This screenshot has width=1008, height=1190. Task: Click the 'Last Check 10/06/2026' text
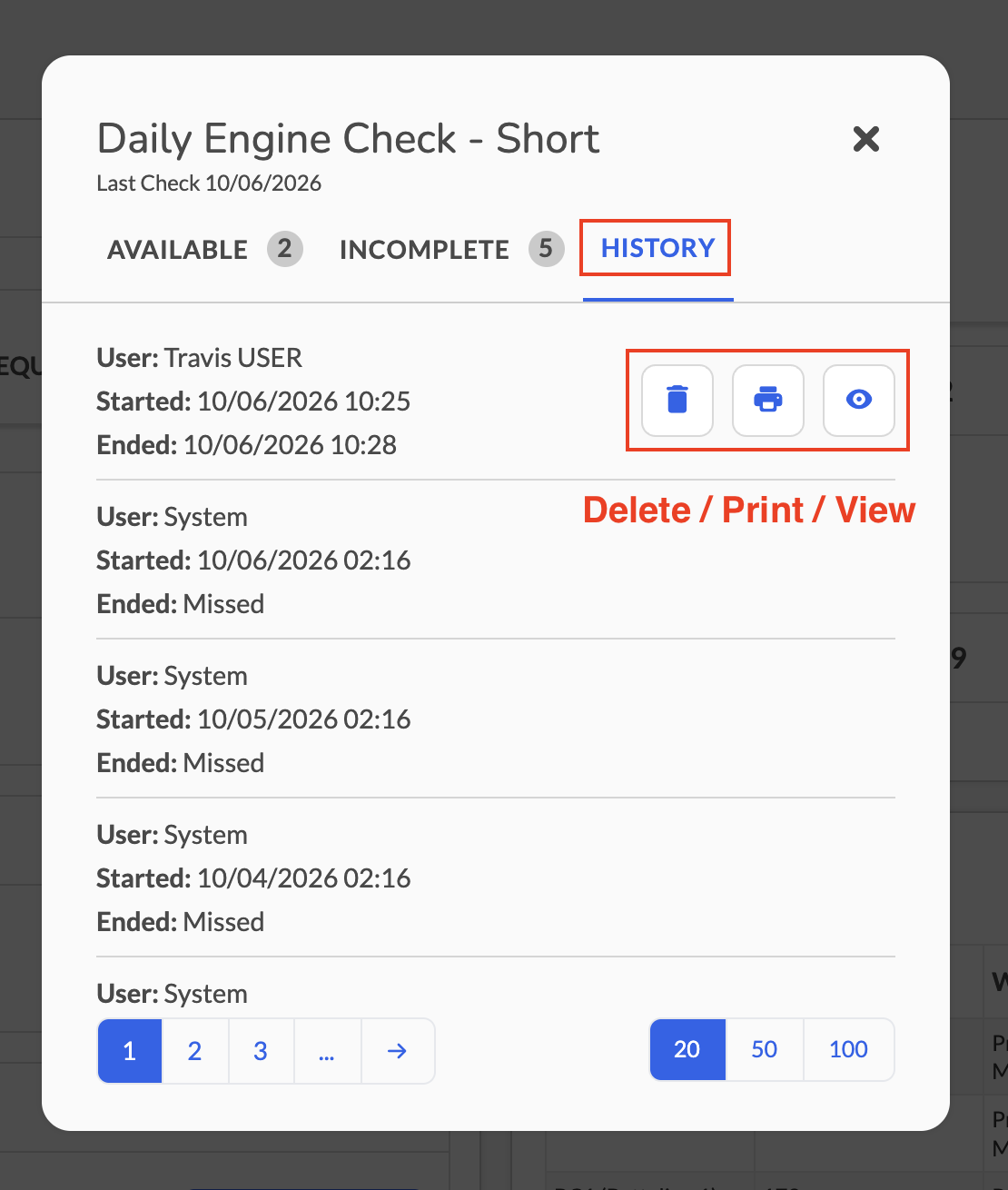[209, 183]
